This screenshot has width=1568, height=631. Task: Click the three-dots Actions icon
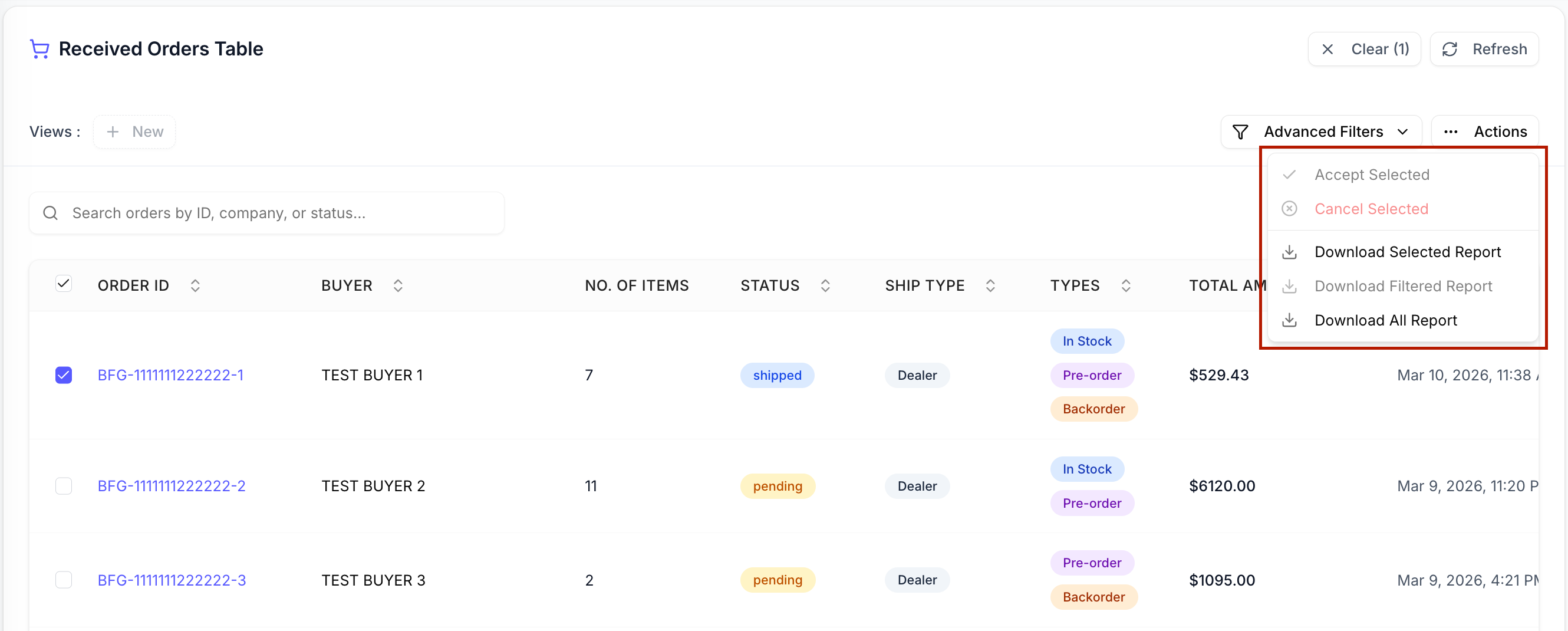tap(1451, 132)
